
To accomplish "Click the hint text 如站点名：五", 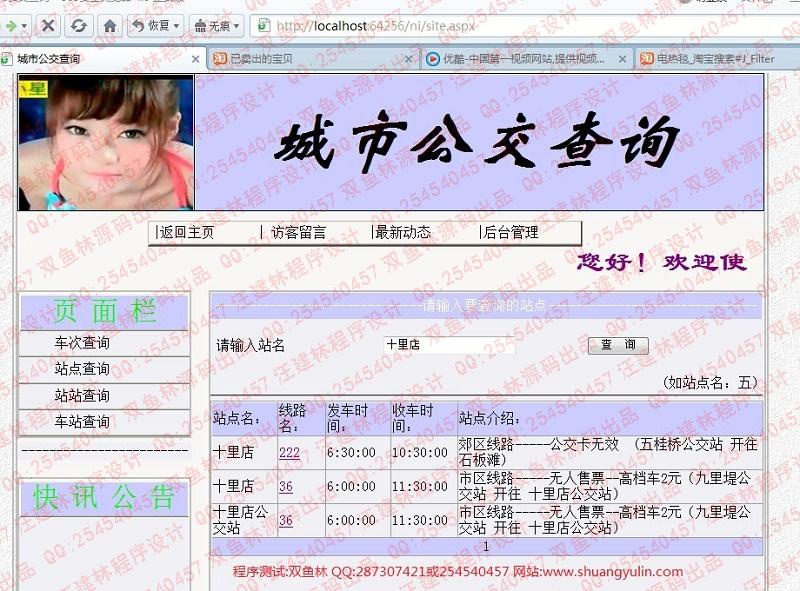I will click(x=711, y=382).
